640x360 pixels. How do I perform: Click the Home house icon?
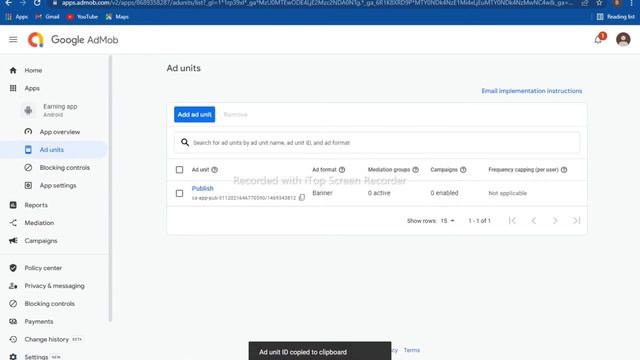(x=13, y=70)
